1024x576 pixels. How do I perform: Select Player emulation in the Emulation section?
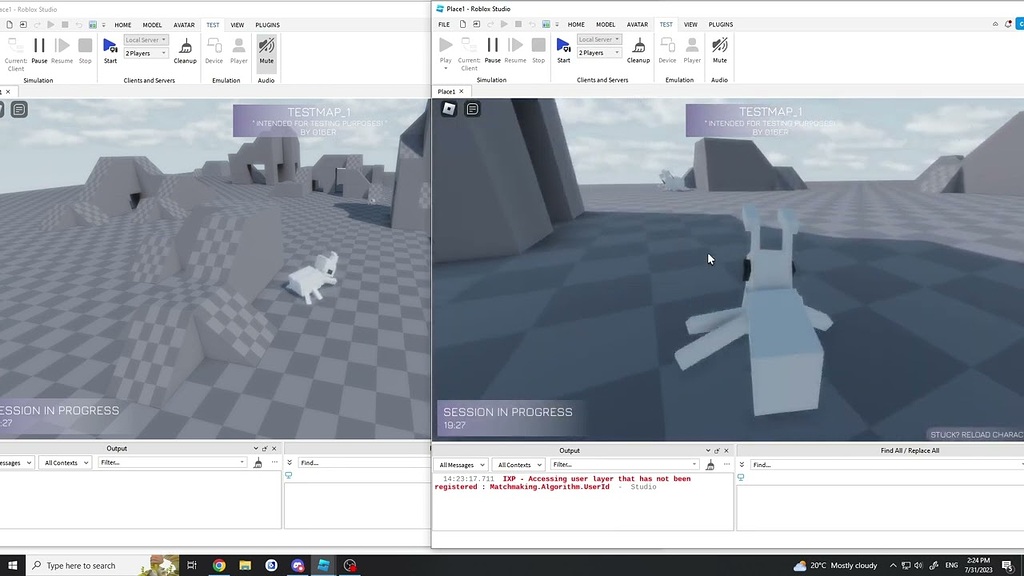coord(691,48)
